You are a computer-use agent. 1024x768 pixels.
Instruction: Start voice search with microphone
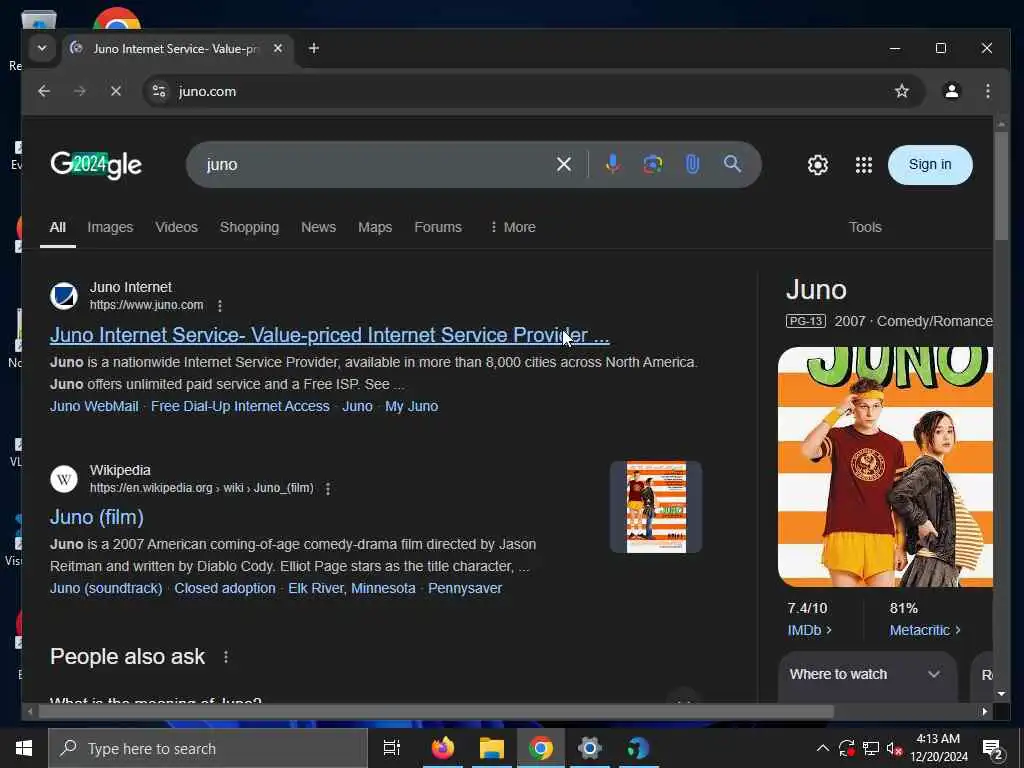tap(613, 164)
